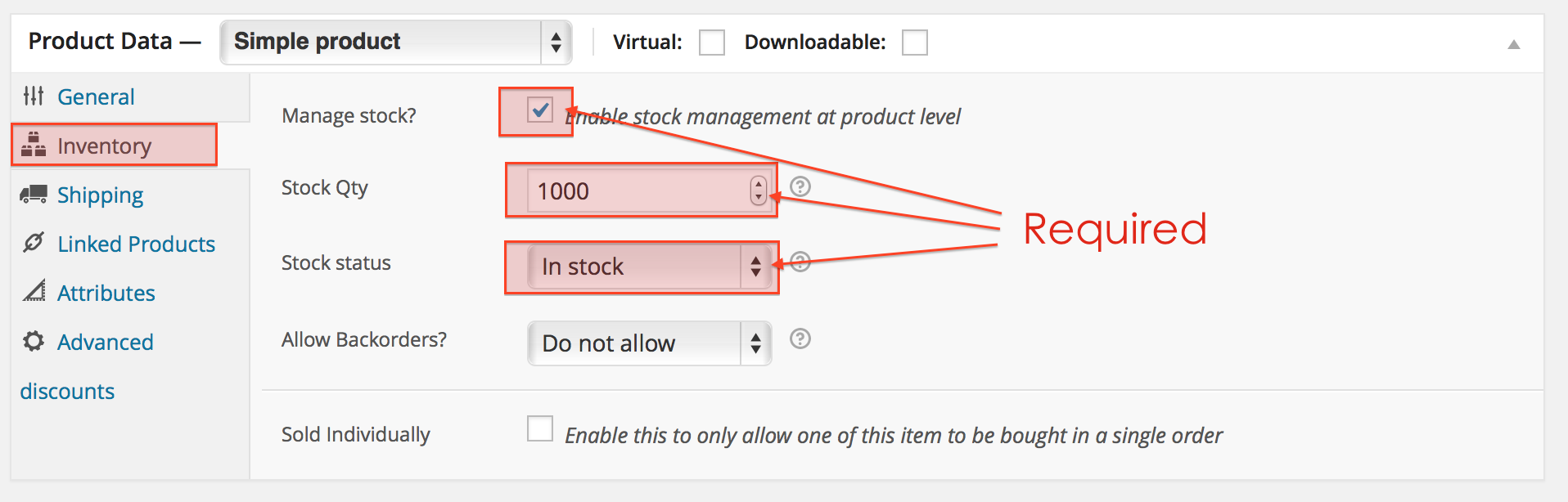Collapse the Product Data panel arrow

pyautogui.click(x=1514, y=44)
